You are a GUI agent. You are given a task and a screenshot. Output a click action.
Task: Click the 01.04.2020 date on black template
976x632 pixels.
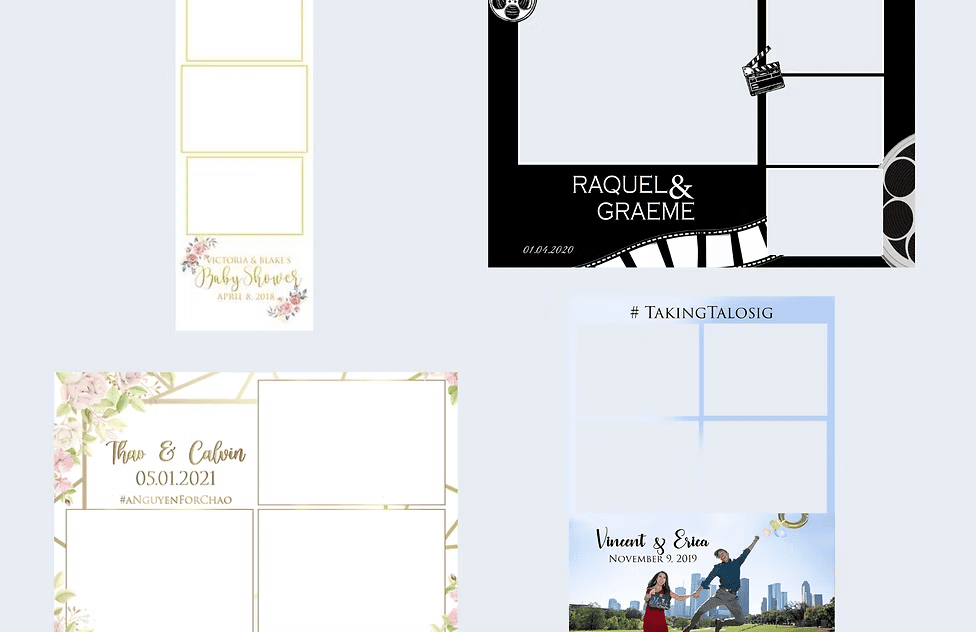click(548, 250)
